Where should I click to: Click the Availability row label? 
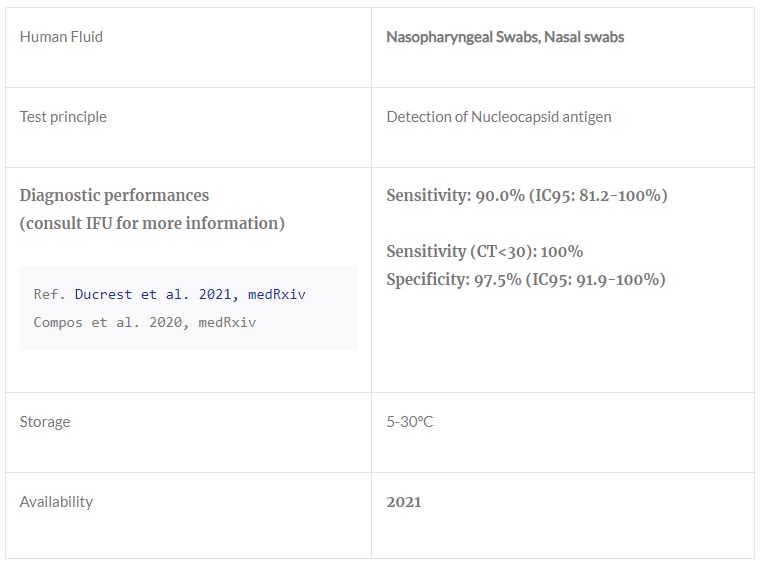[56, 502]
